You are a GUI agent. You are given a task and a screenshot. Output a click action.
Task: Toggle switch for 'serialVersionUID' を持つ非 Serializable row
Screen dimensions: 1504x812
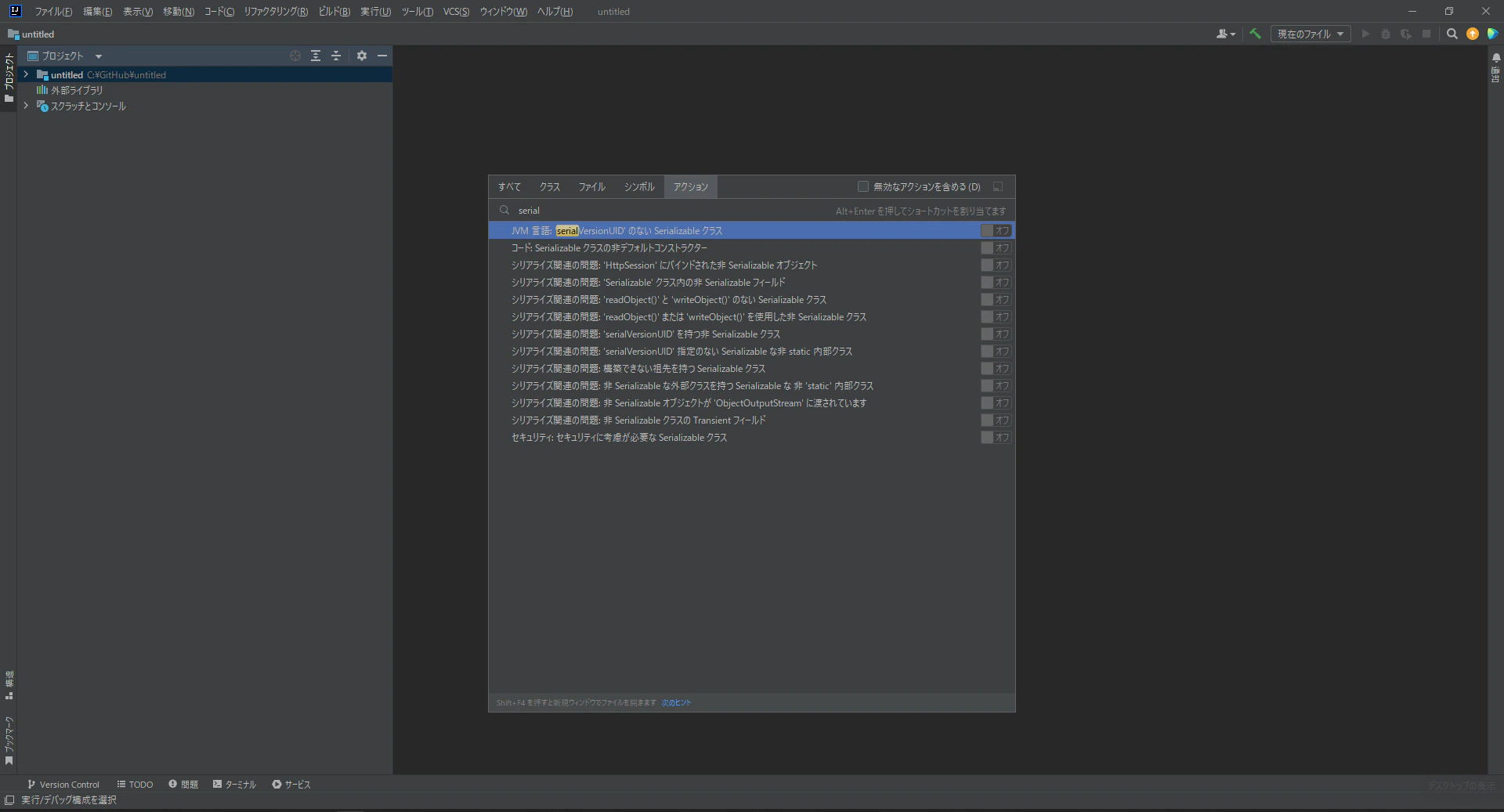(996, 334)
